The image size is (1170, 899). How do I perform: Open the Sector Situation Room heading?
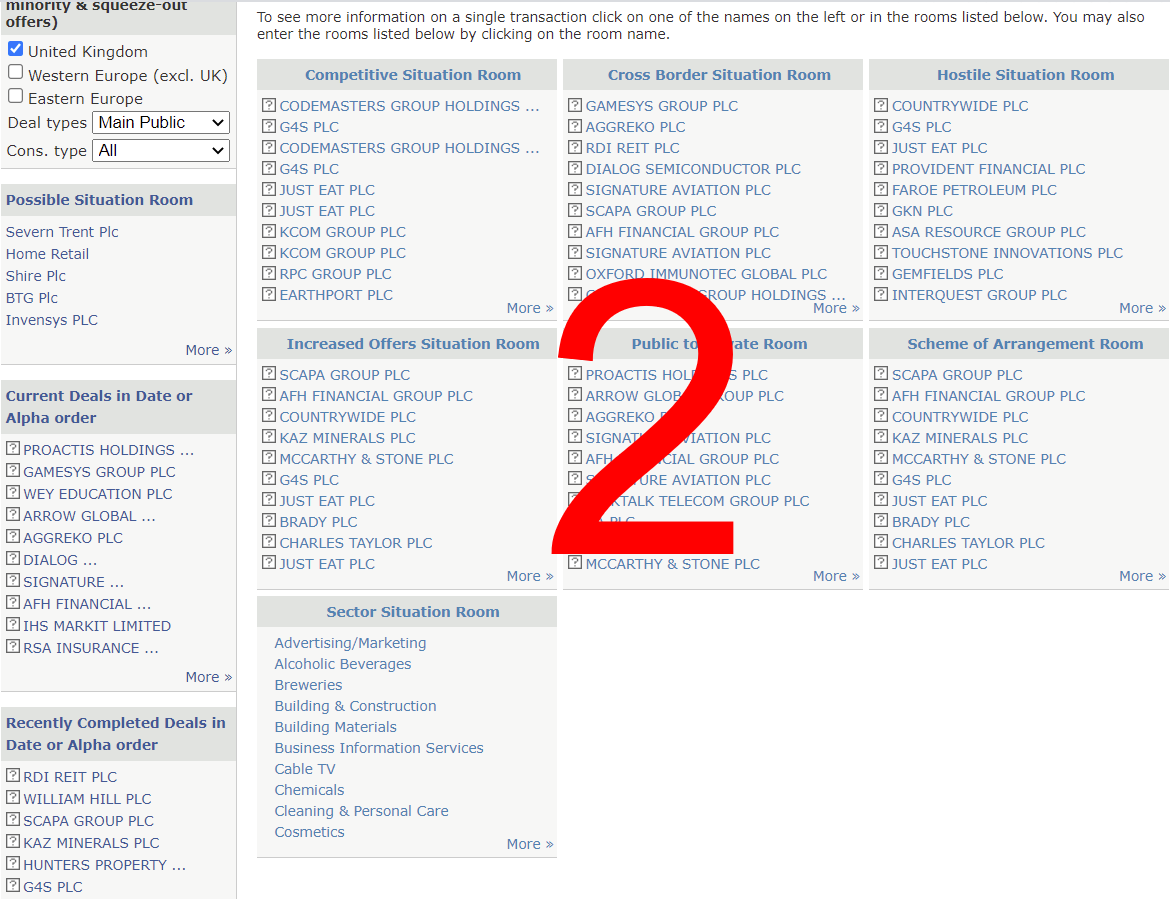(x=413, y=612)
